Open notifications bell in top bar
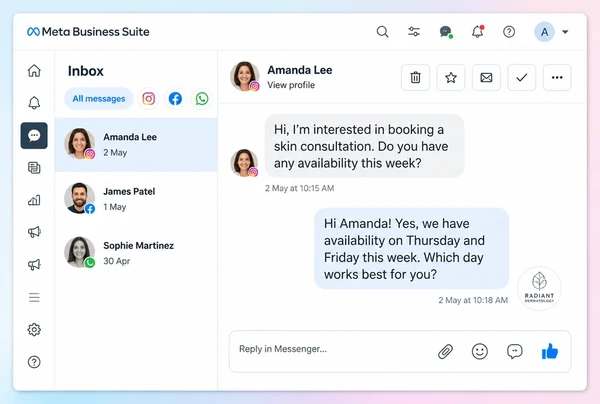The image size is (600, 404). point(478,31)
